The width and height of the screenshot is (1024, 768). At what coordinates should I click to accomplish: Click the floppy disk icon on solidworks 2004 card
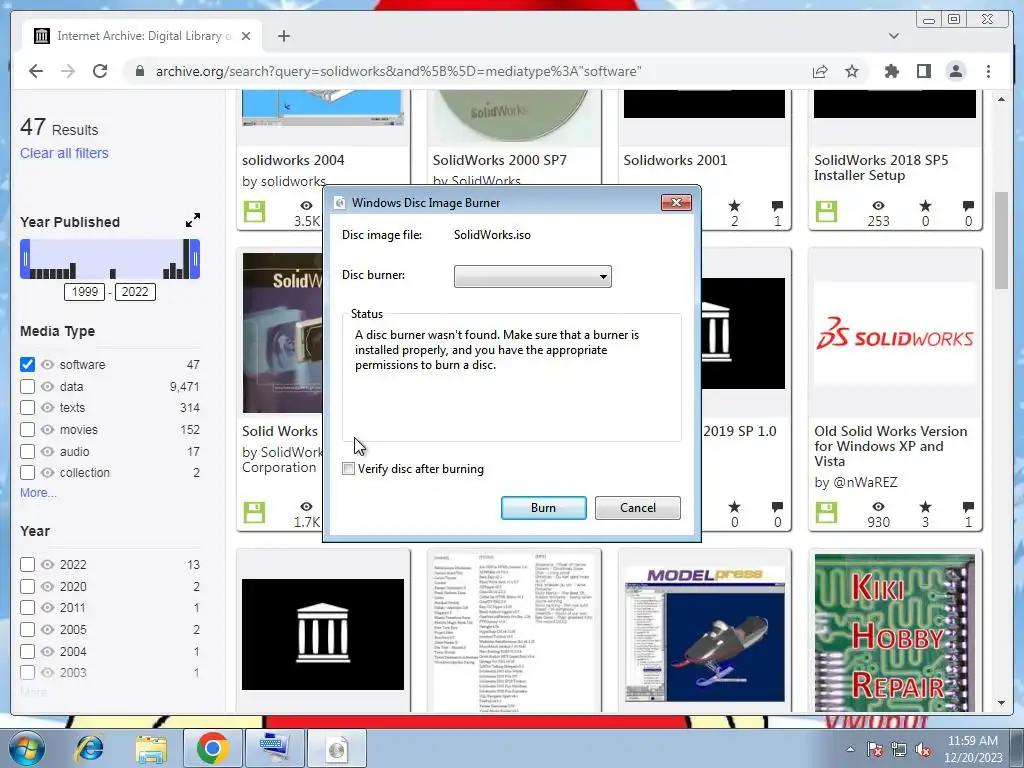pyautogui.click(x=255, y=212)
